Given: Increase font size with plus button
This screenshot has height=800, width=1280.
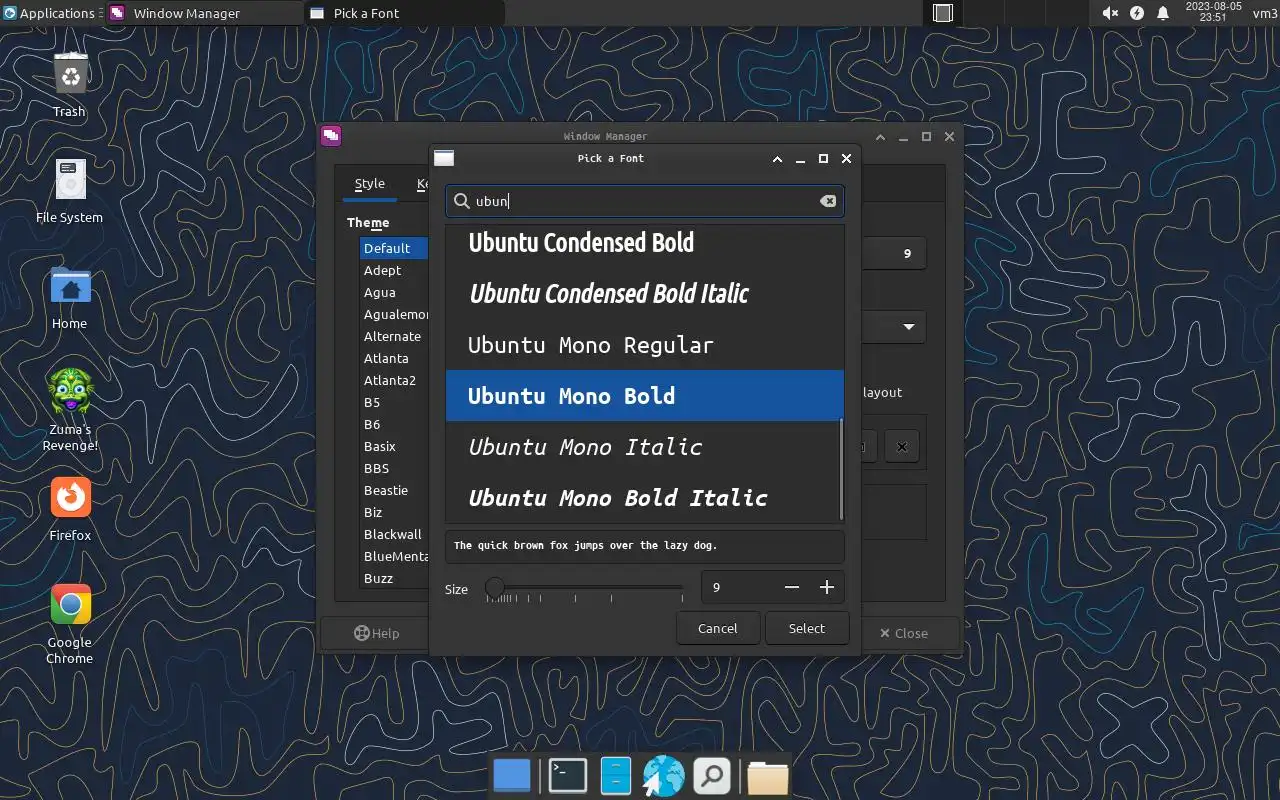Looking at the screenshot, I should 827,588.
